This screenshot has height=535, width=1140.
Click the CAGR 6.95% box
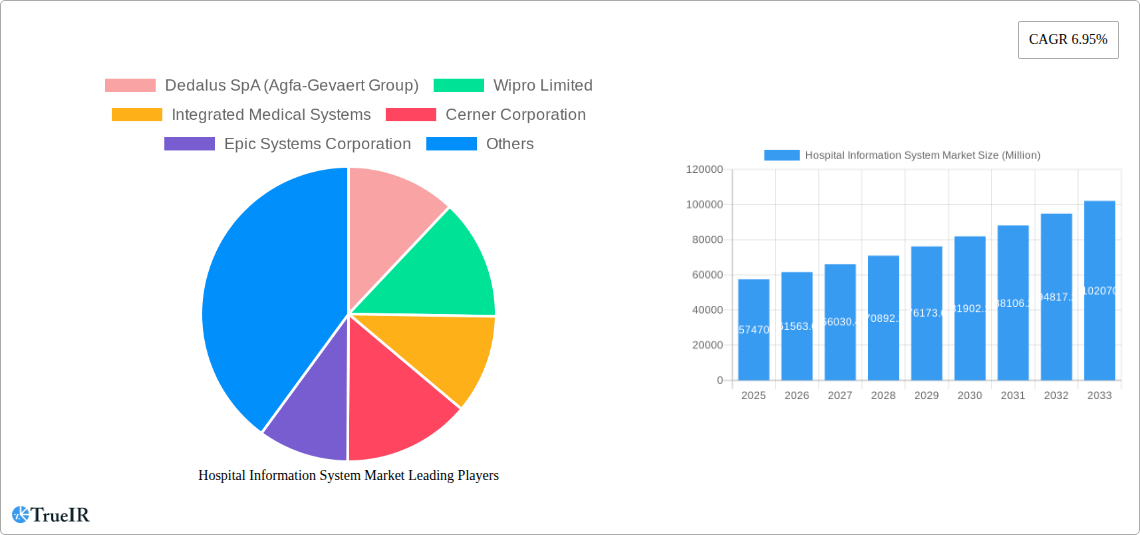[x=1068, y=40]
